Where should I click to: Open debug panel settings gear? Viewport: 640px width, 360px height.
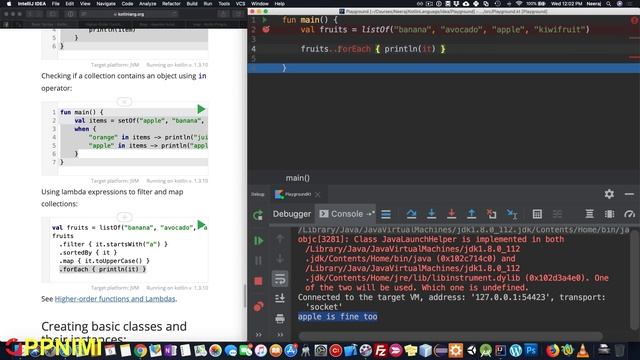click(x=609, y=194)
